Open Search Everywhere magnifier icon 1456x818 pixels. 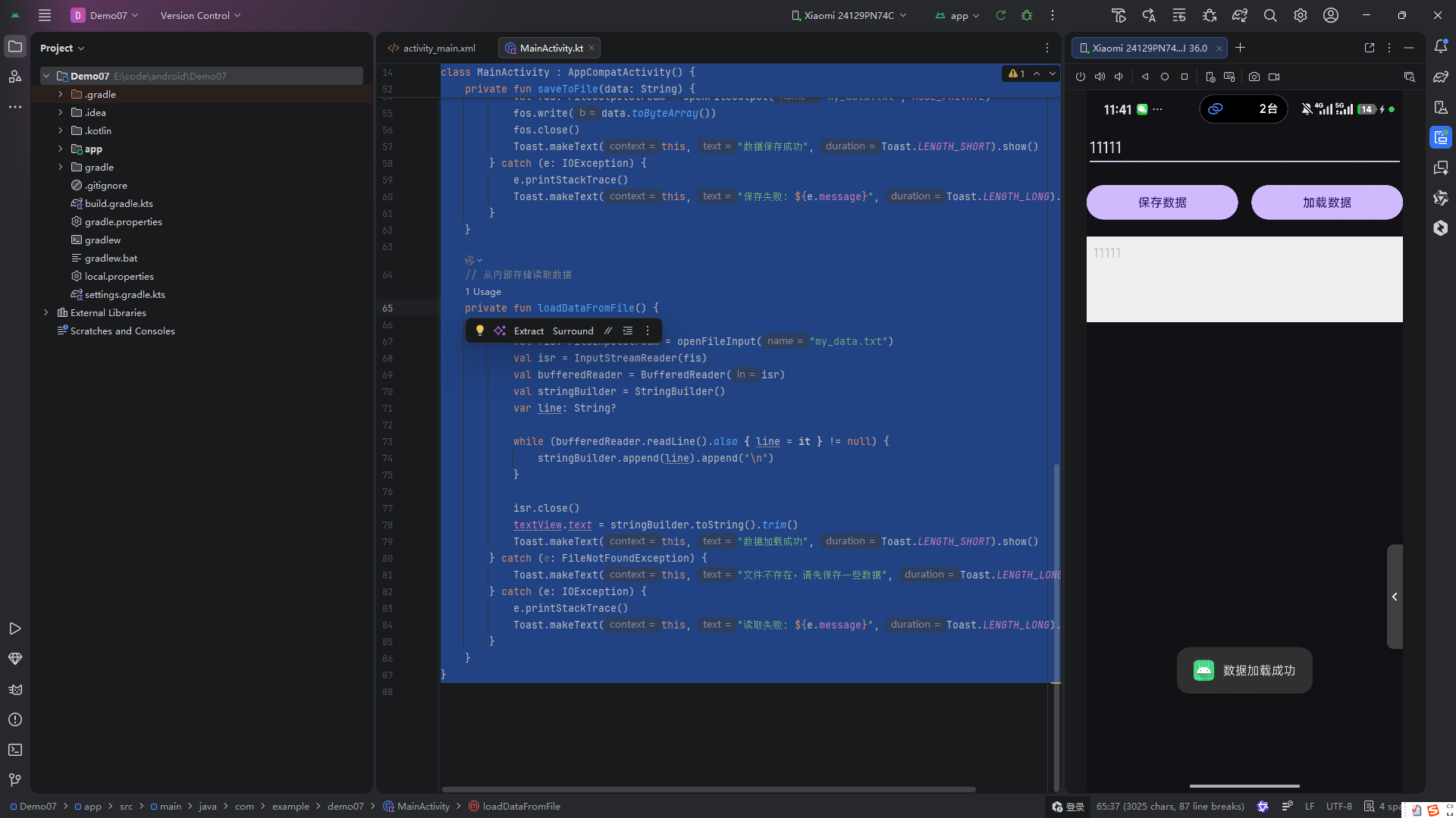pos(1270,15)
